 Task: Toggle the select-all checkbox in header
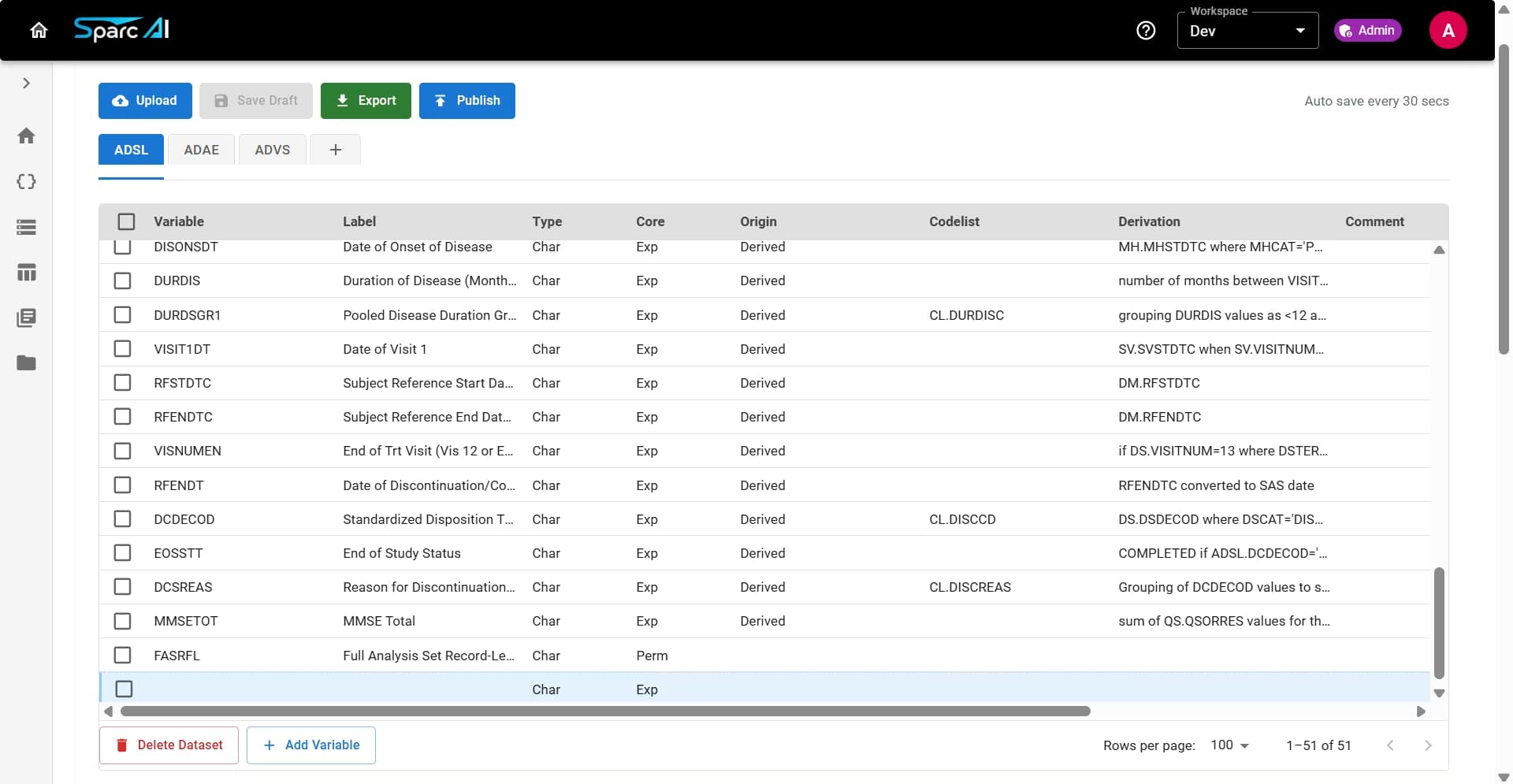[126, 221]
